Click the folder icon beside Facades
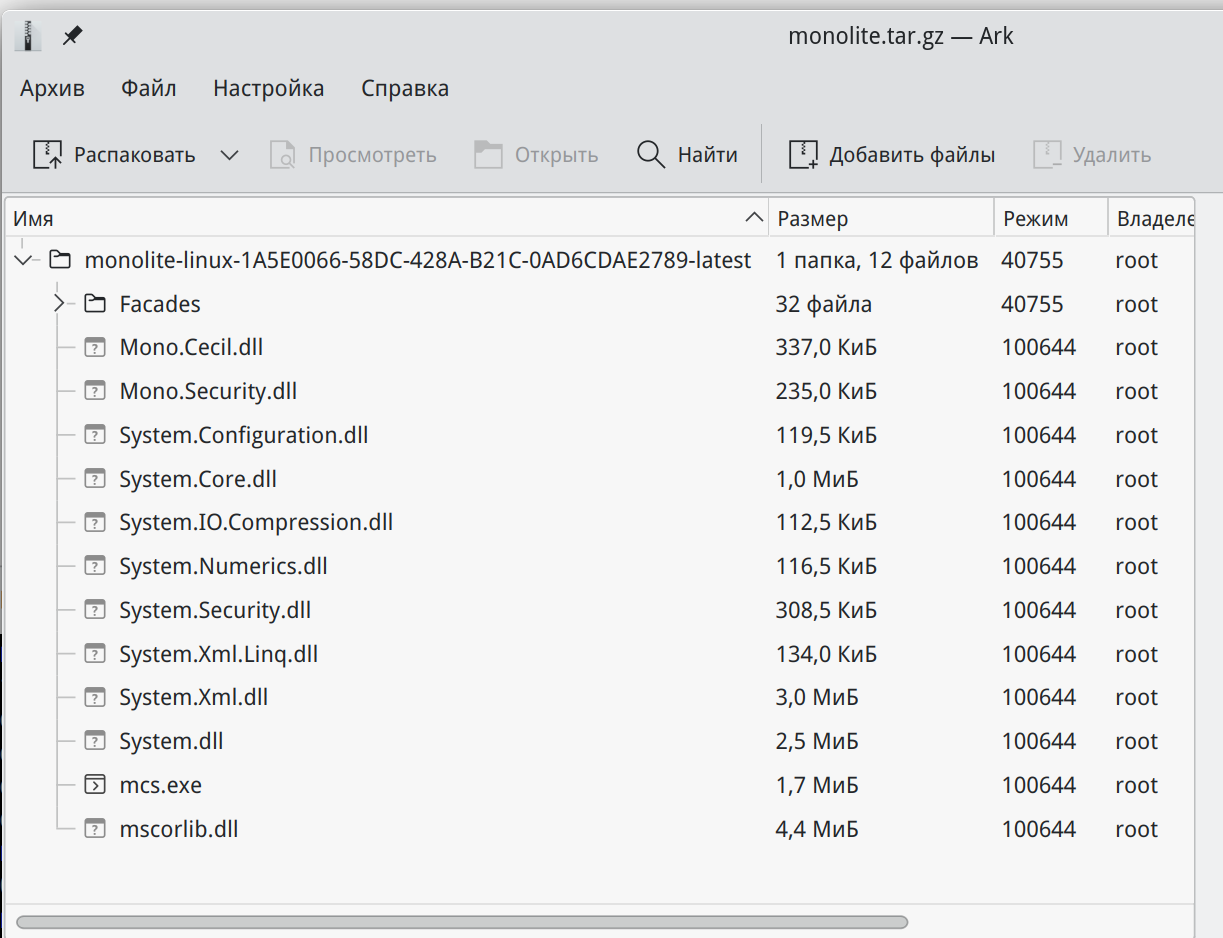 coord(95,303)
